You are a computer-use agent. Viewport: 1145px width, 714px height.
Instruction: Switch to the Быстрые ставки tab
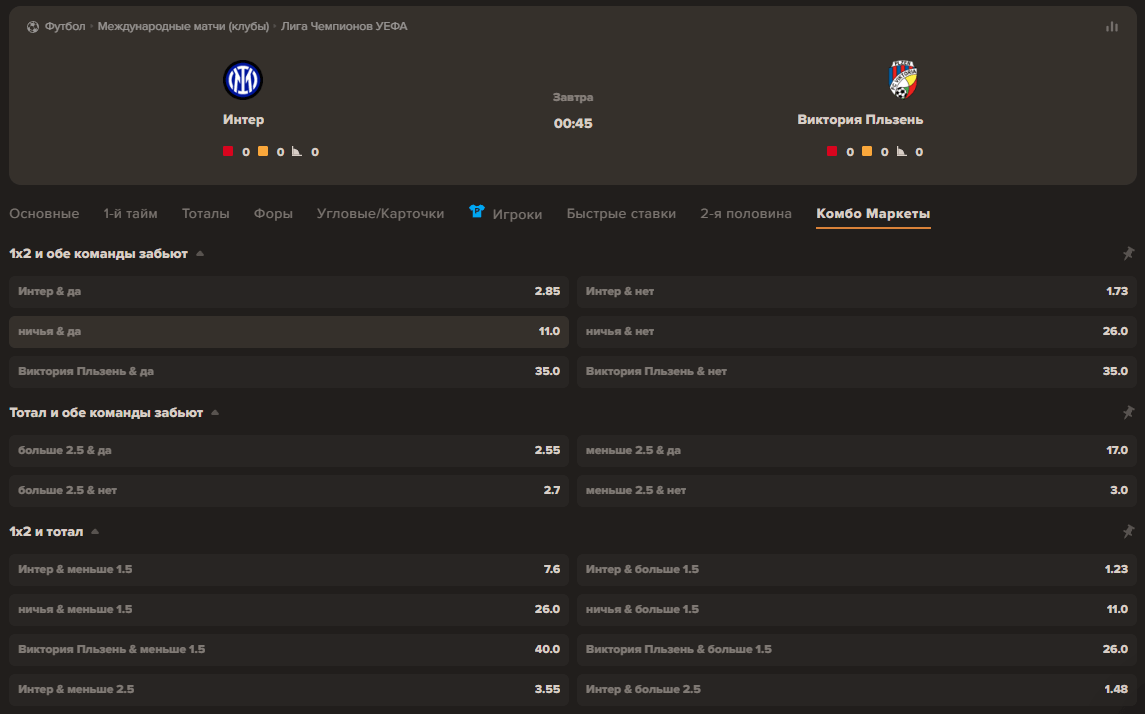621,214
